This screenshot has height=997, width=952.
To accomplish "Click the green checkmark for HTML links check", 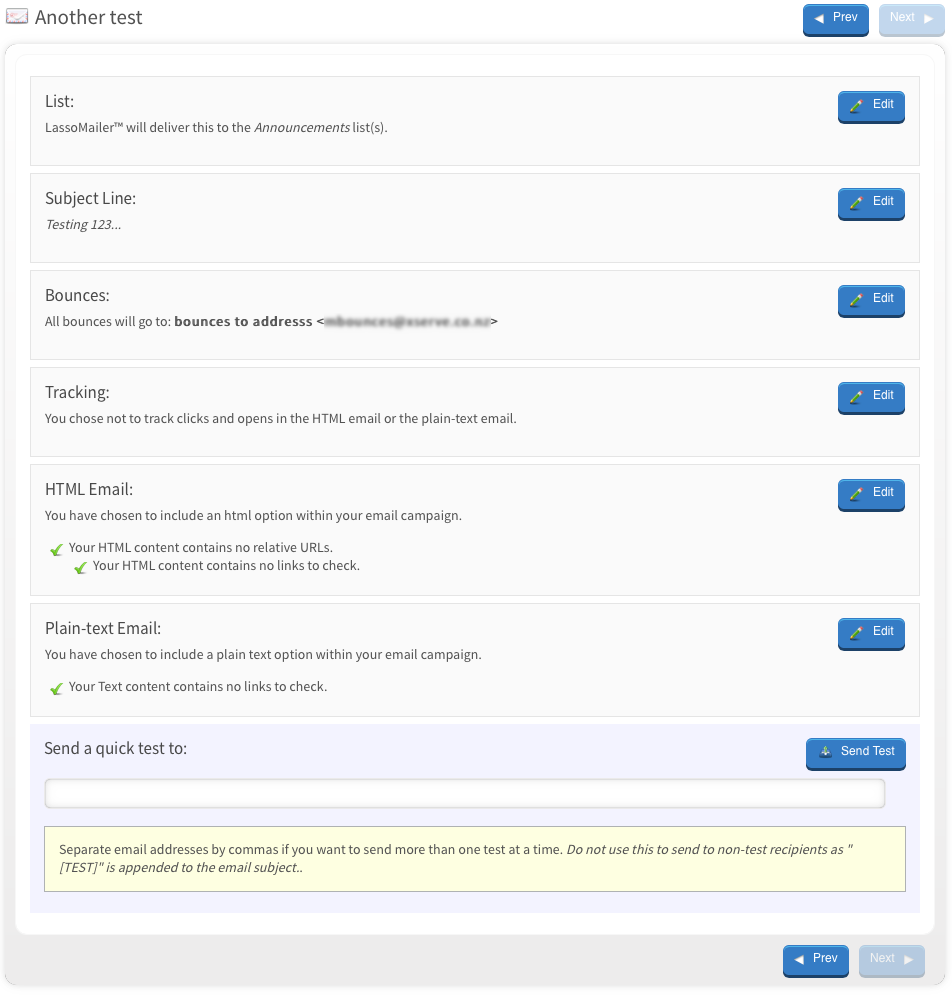I will pos(81,568).
